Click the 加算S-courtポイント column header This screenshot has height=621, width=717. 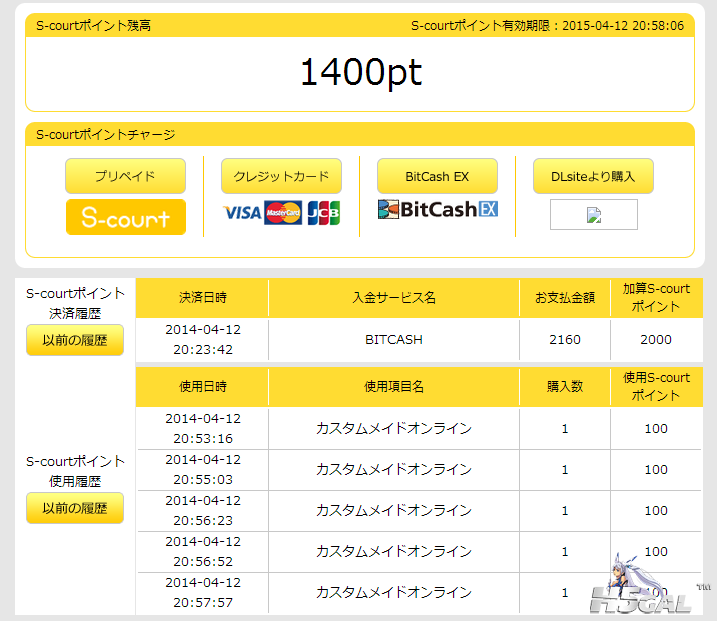656,297
